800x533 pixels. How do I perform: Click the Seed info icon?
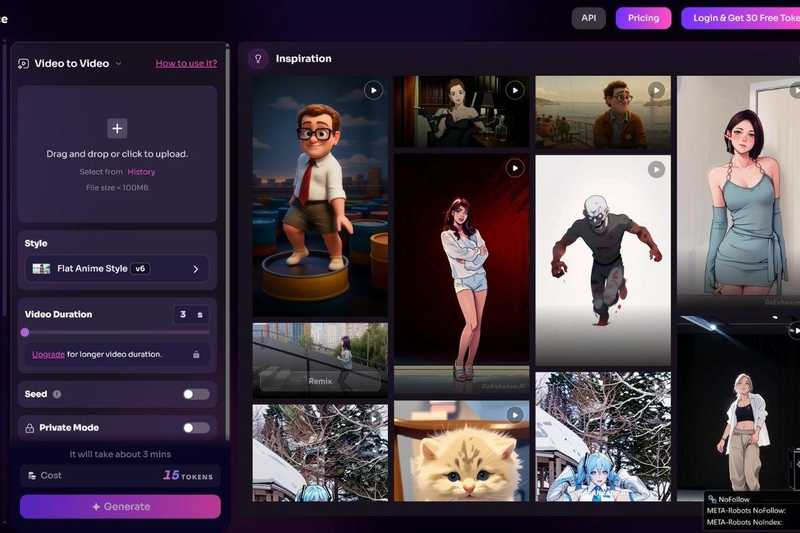tap(57, 394)
